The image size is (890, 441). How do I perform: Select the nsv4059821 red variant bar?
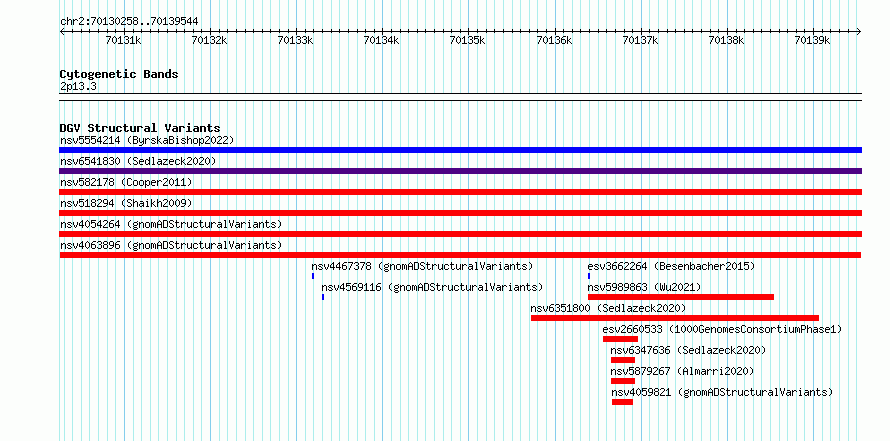click(x=622, y=402)
